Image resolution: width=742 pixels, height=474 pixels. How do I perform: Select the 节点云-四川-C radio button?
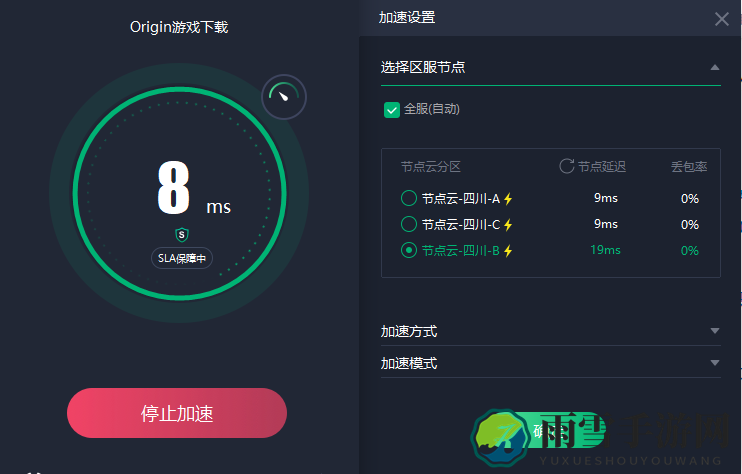pos(409,224)
